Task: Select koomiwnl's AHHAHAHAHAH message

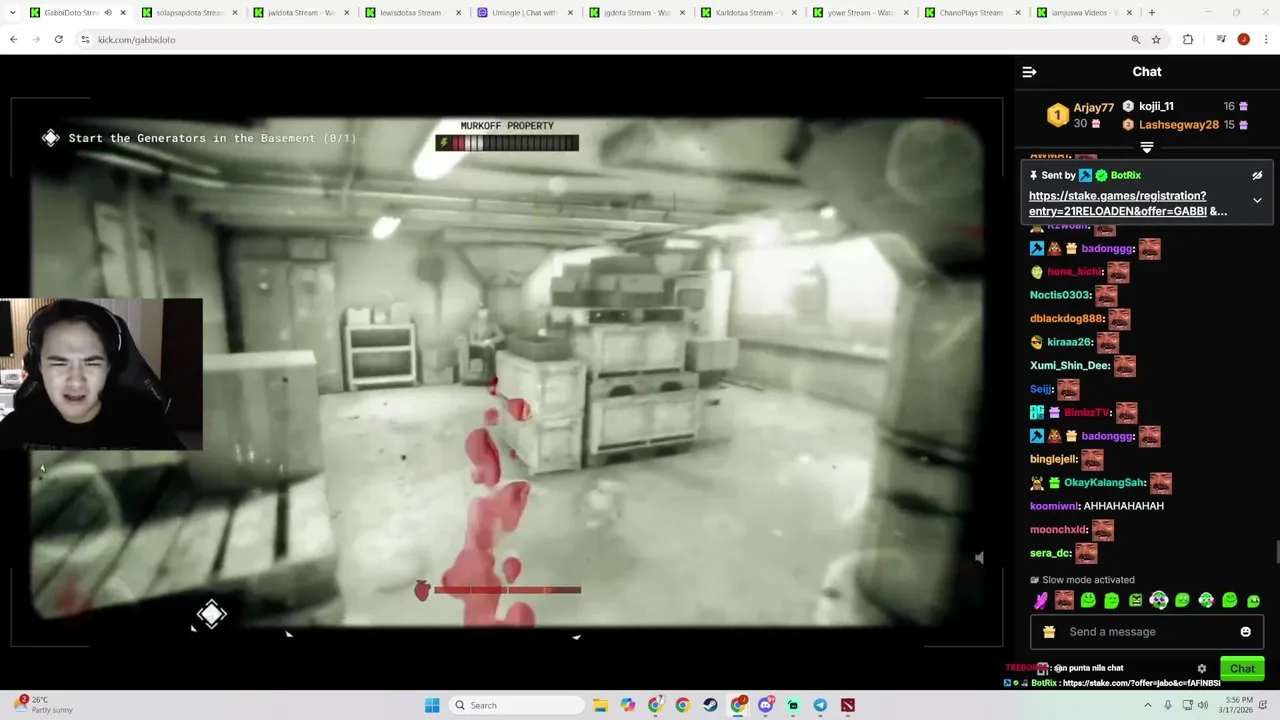Action: (x=1123, y=506)
